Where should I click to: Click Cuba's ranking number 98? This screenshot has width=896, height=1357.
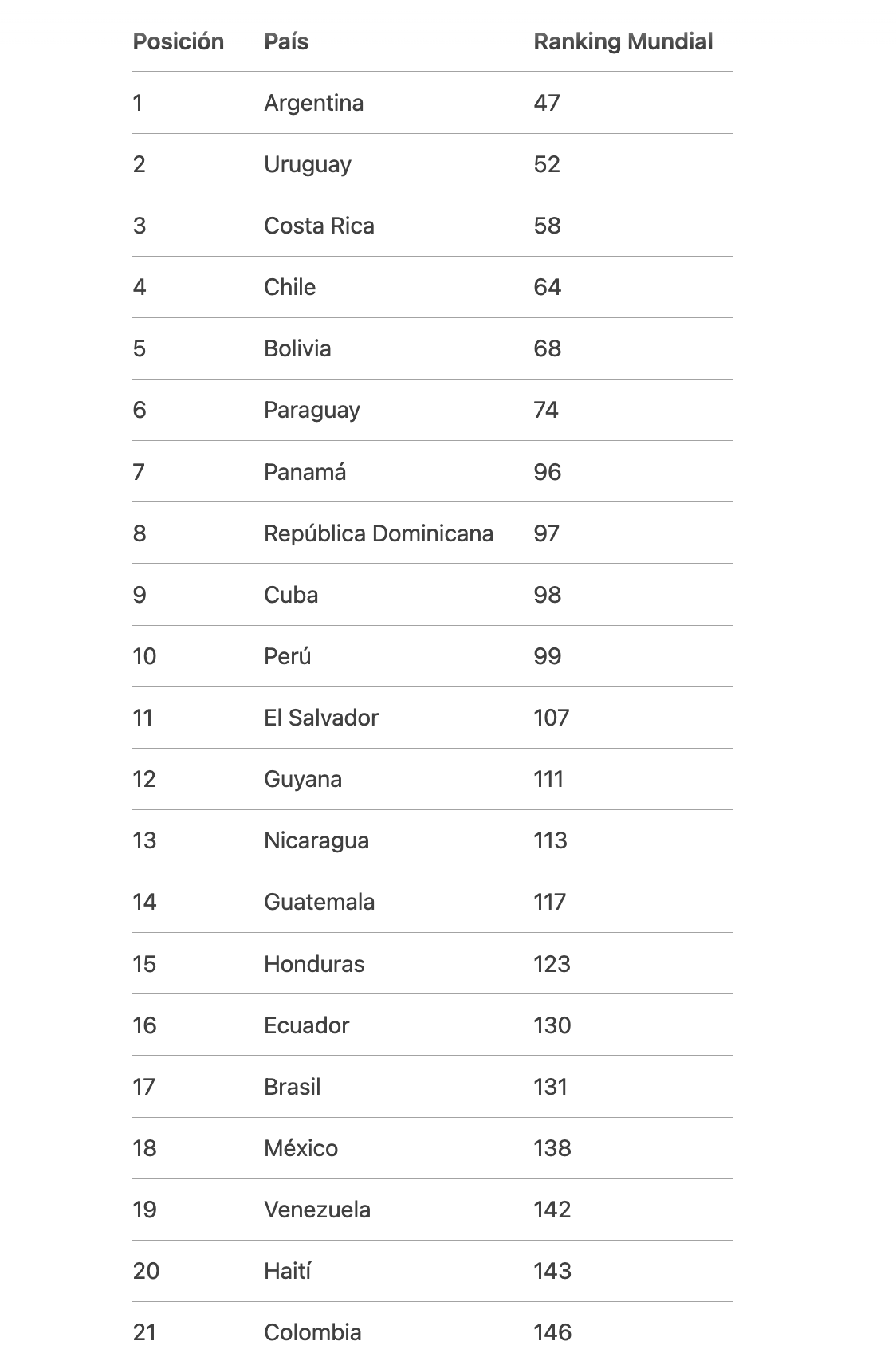point(547,595)
